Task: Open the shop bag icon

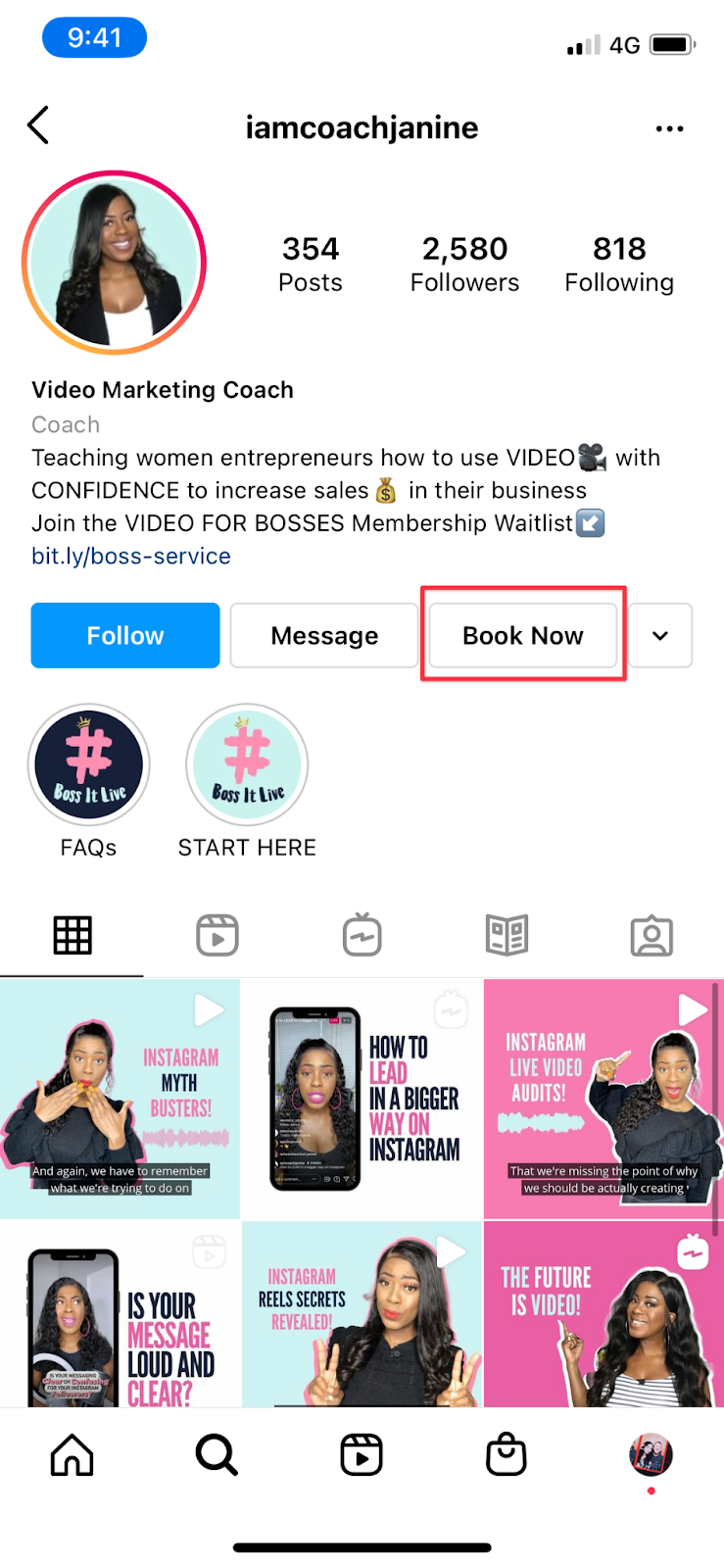Action: pos(507,1454)
